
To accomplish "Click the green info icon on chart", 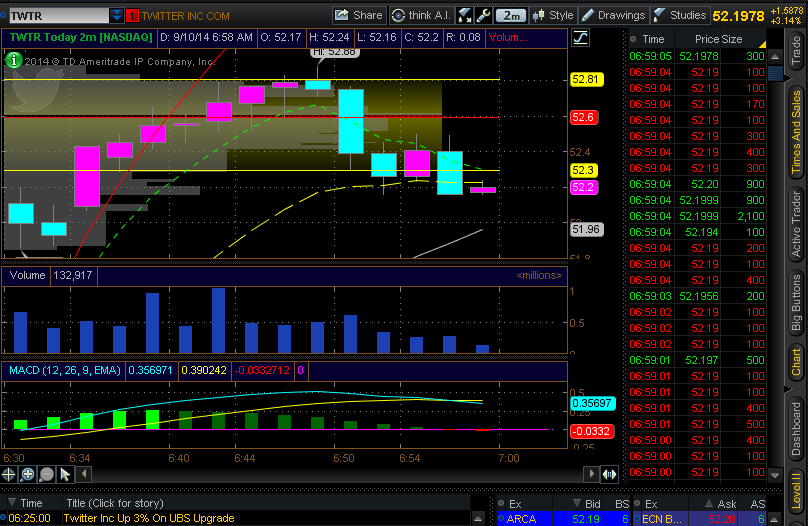I will pos(13,60).
